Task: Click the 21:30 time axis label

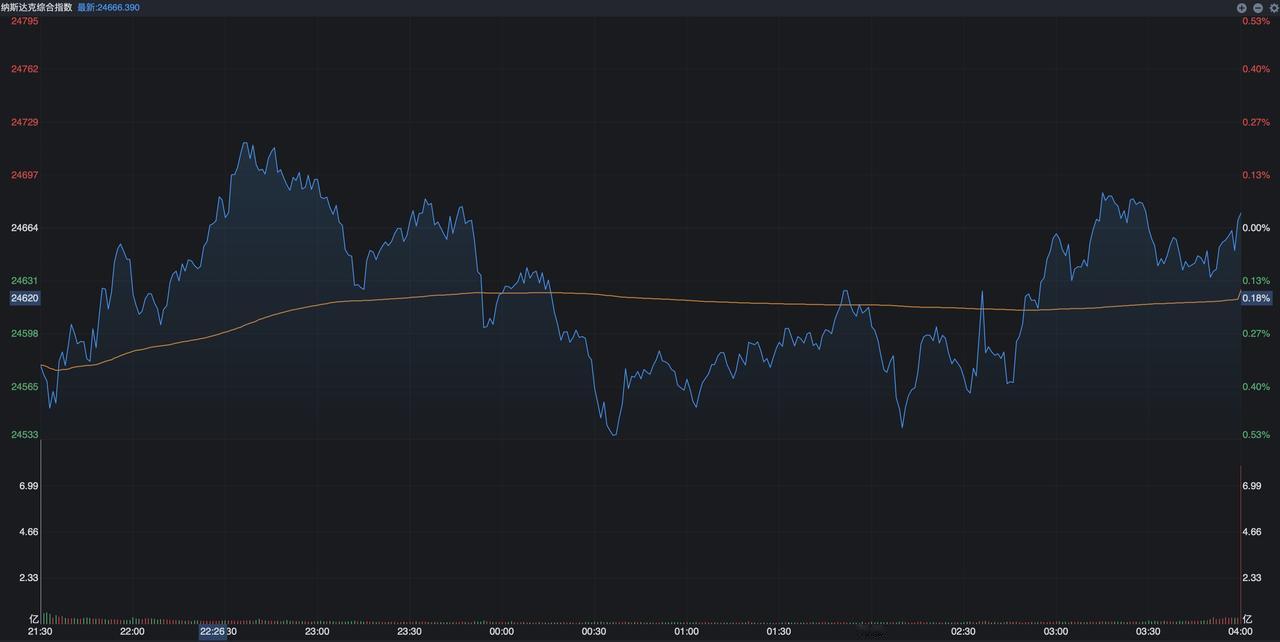Action: coord(40,632)
